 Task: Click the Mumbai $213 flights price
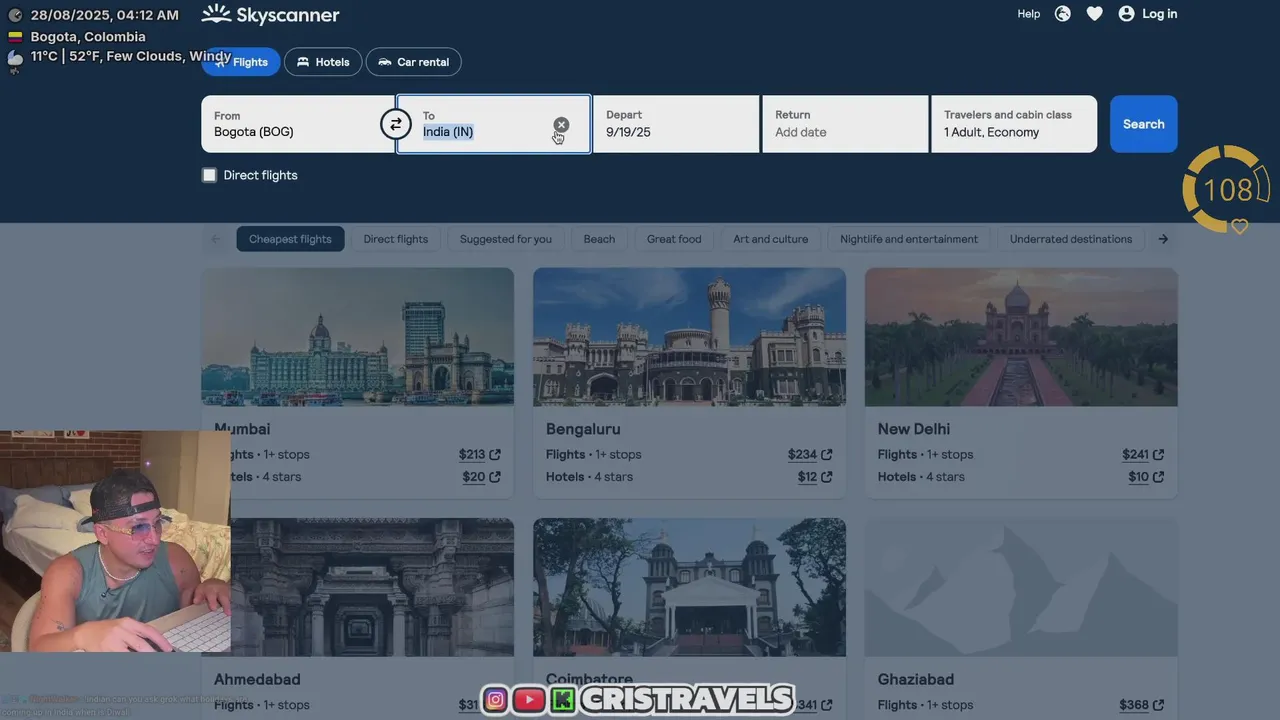tap(472, 455)
